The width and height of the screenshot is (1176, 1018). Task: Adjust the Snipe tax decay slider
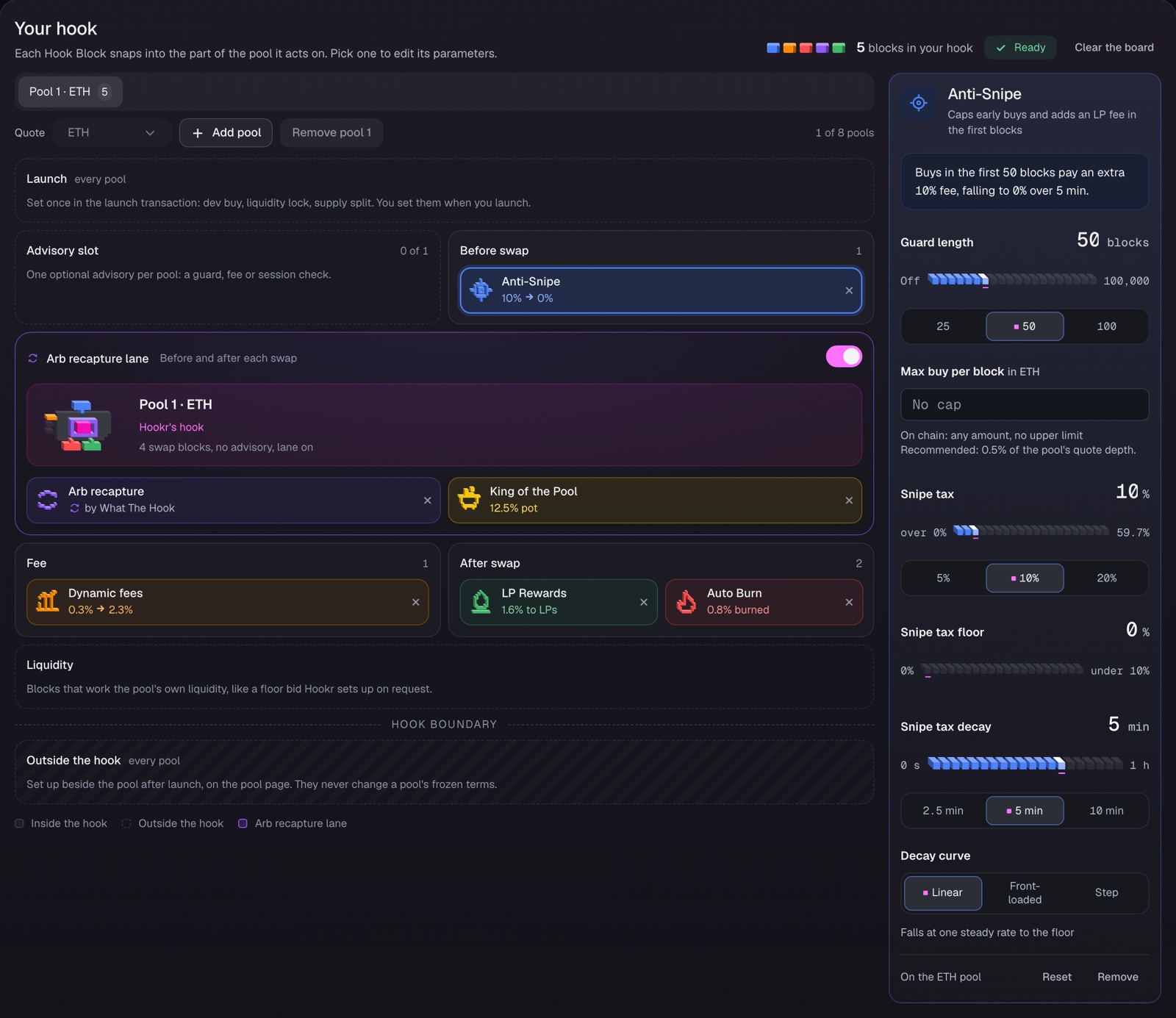tap(1025, 764)
